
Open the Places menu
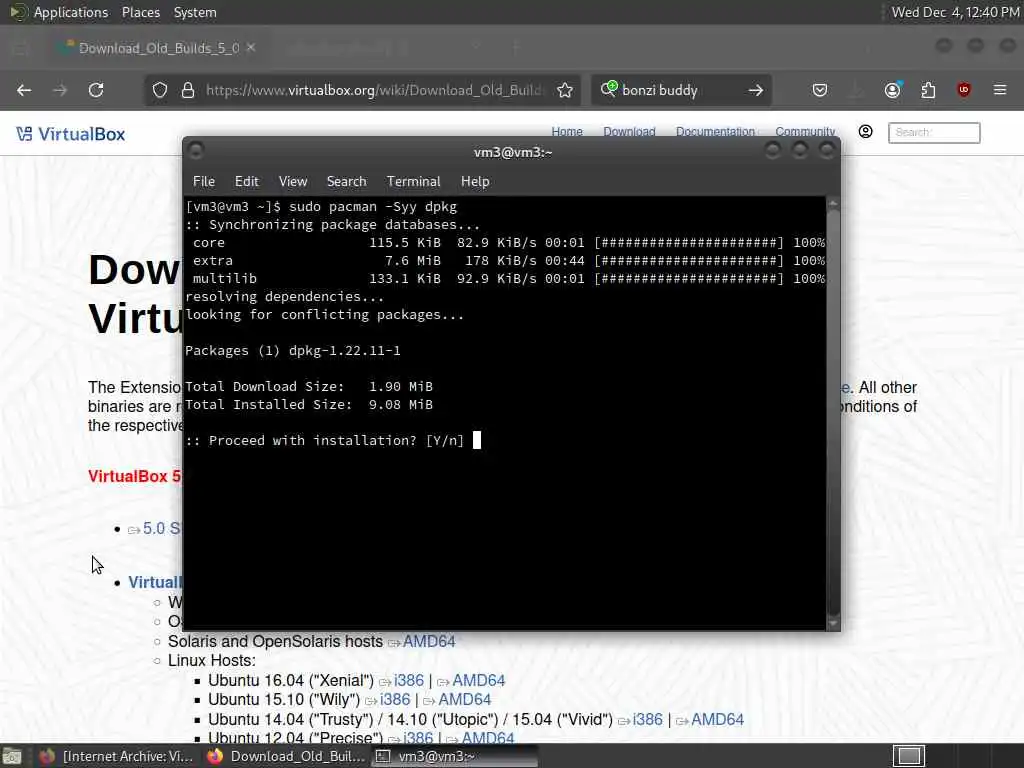140,12
